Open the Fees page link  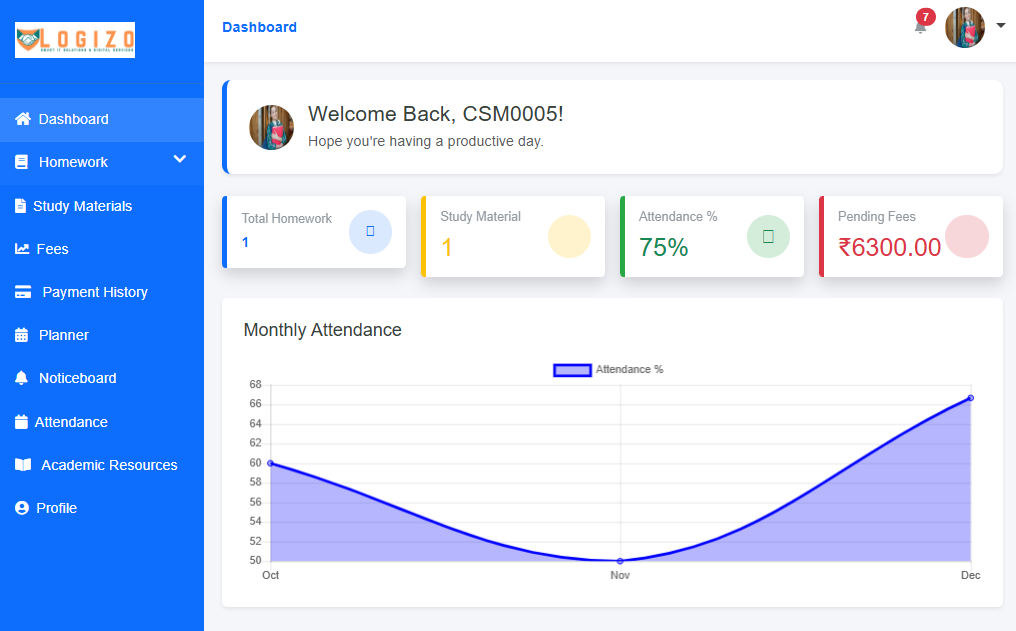coord(52,249)
